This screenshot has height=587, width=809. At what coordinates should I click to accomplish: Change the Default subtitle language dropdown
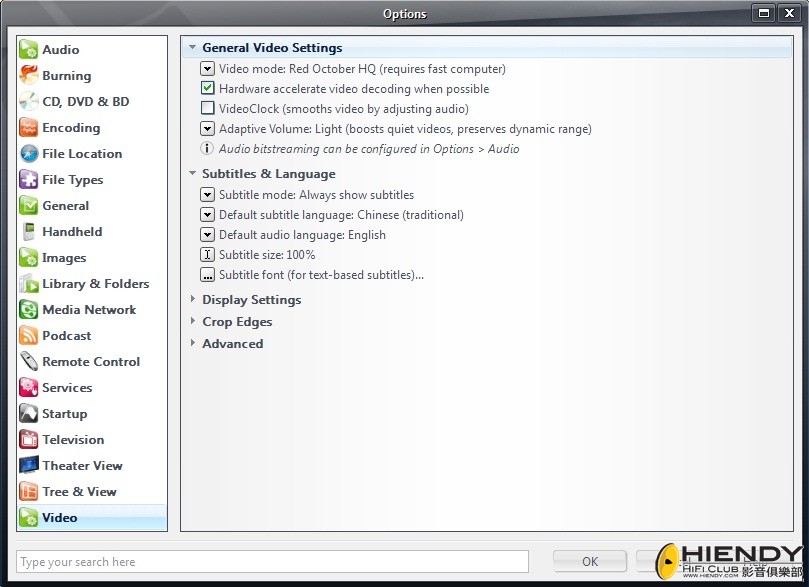pyautogui.click(x=207, y=215)
